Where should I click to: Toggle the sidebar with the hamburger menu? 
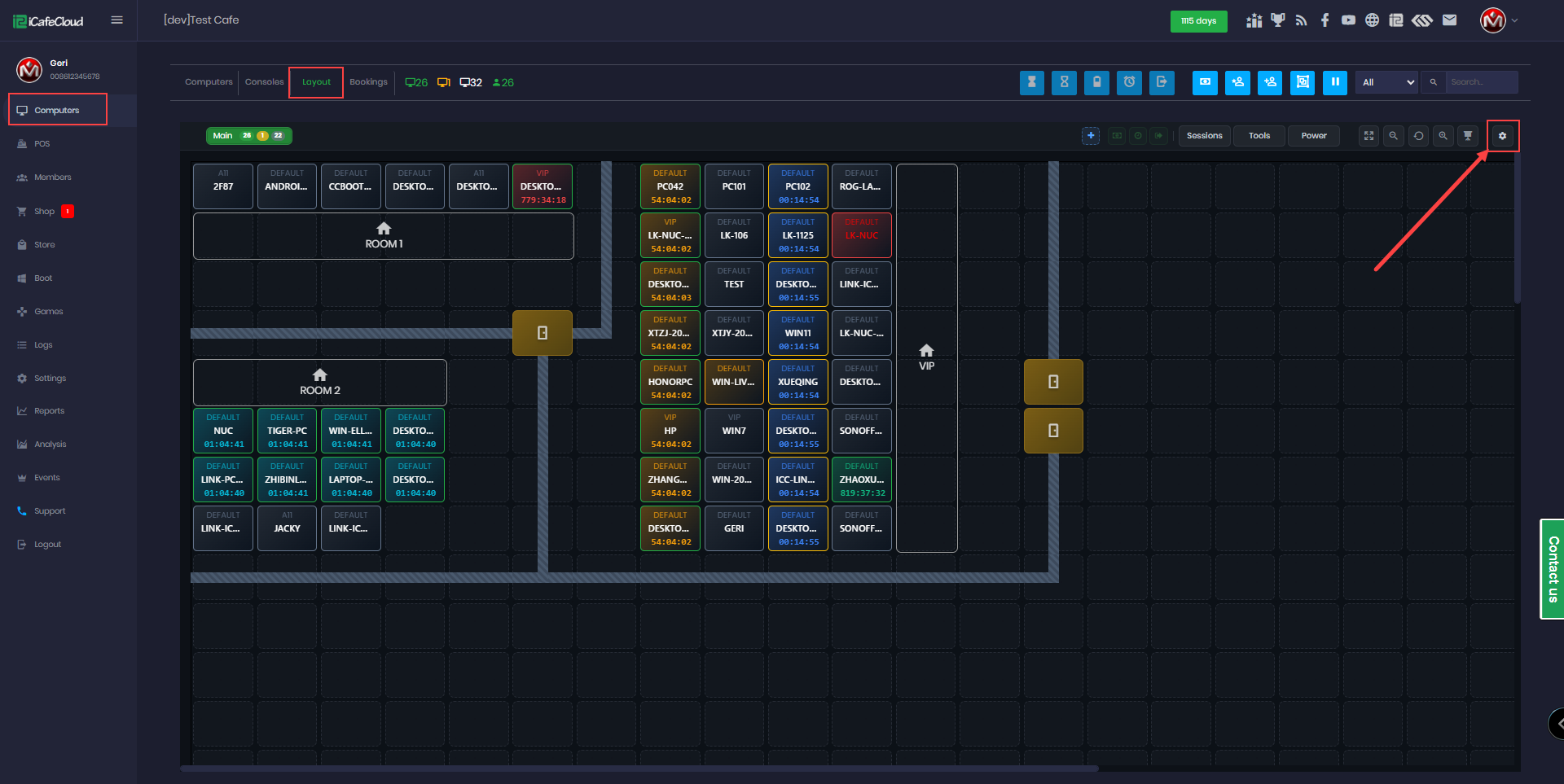(117, 20)
